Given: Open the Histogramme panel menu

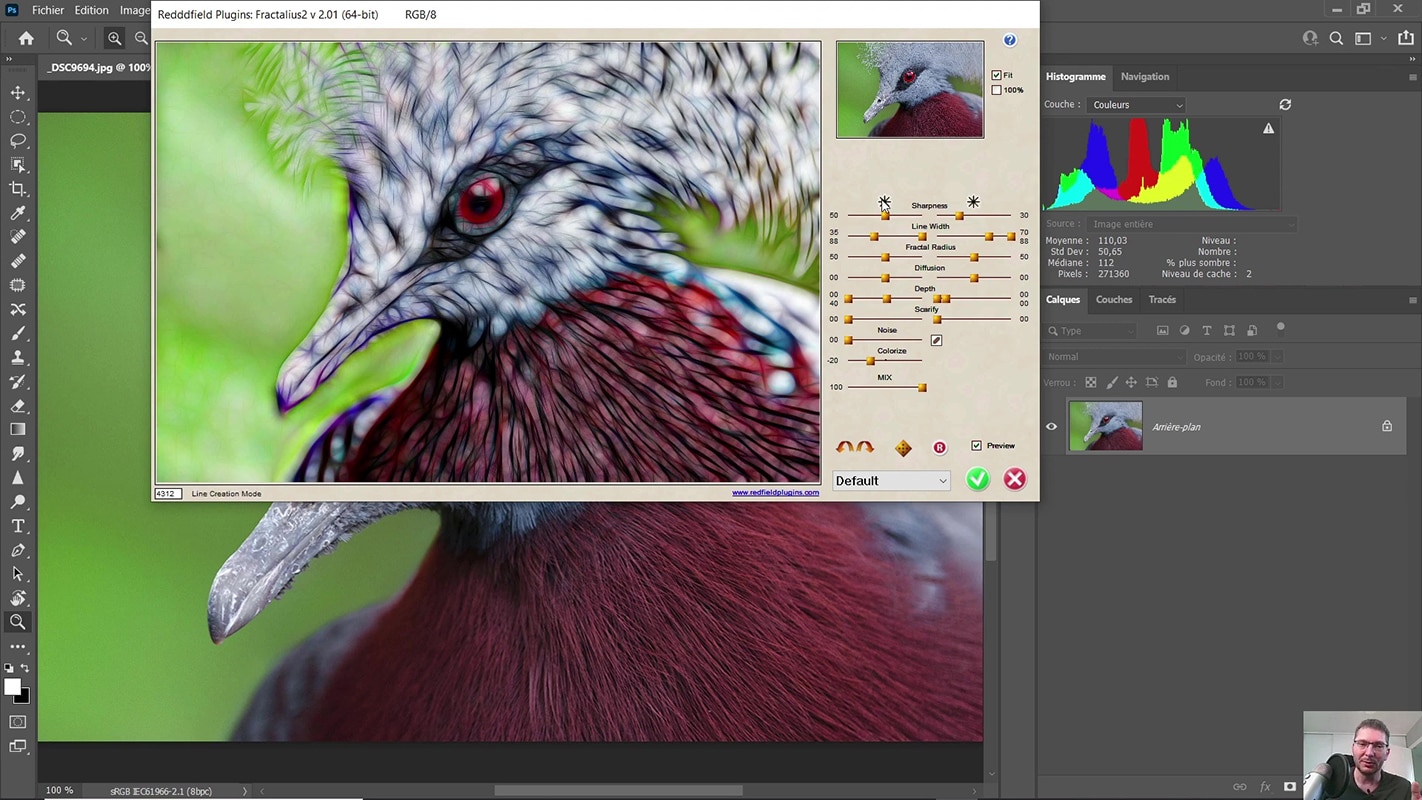Looking at the screenshot, I should (x=1412, y=76).
